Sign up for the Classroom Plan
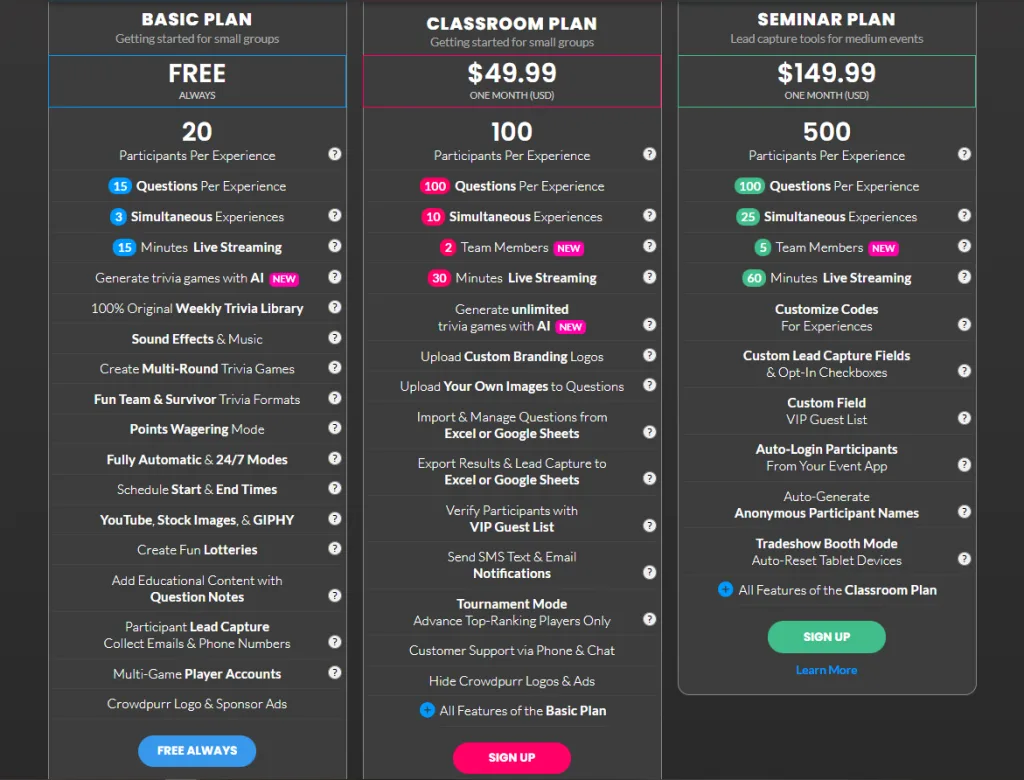The height and width of the screenshot is (780, 1024). point(512,758)
